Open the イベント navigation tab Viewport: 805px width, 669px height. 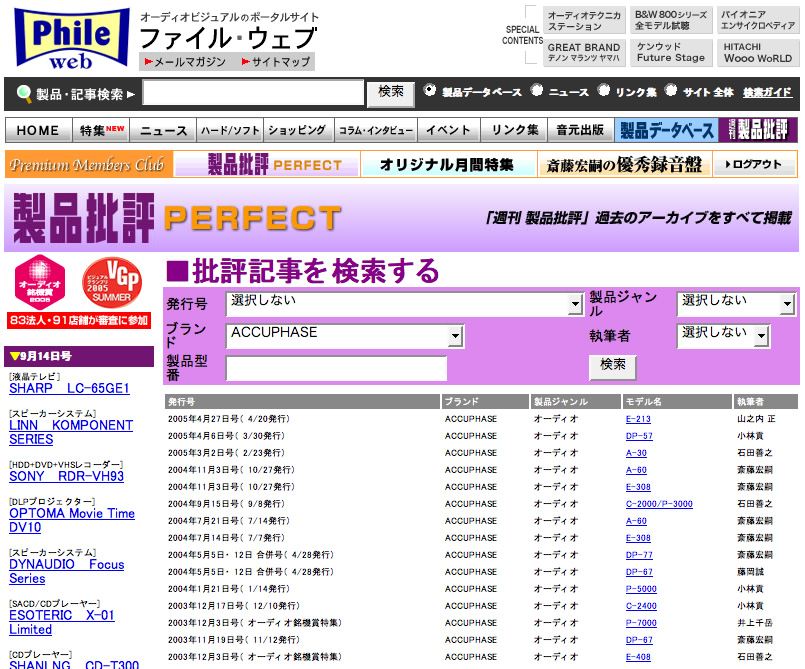tap(449, 130)
